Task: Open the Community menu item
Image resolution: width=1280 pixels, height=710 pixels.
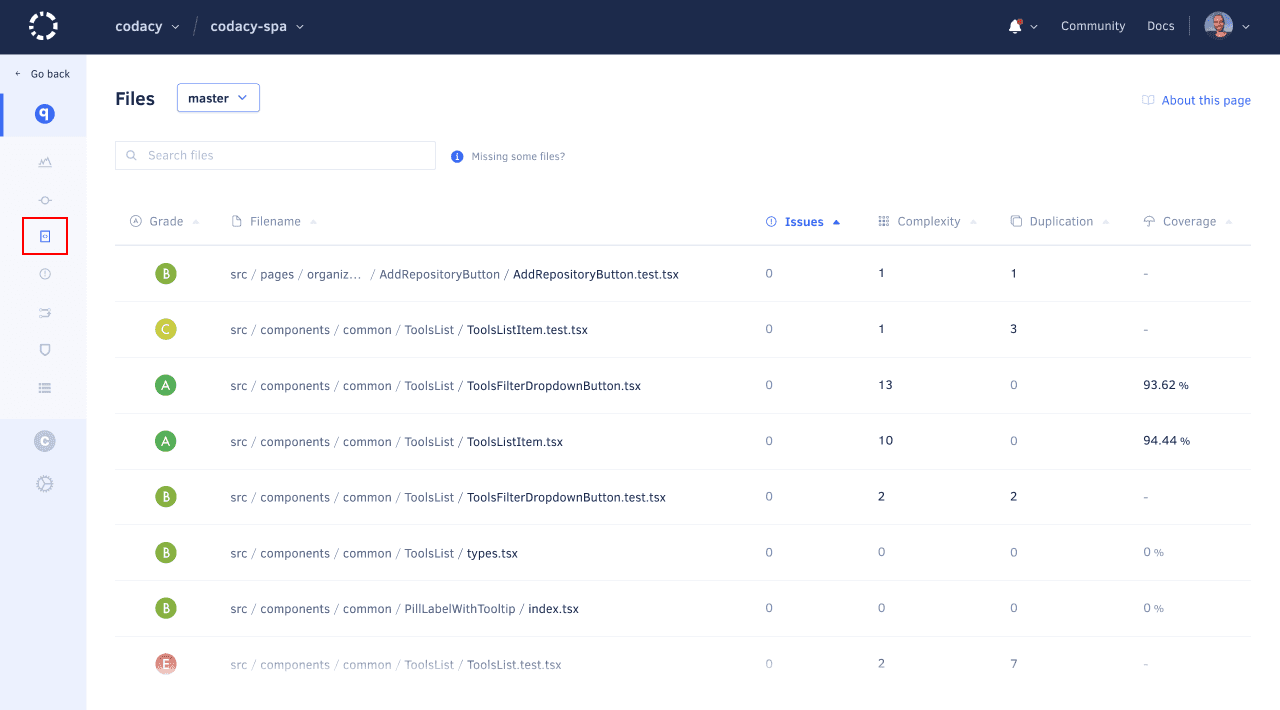Action: coord(1093,27)
